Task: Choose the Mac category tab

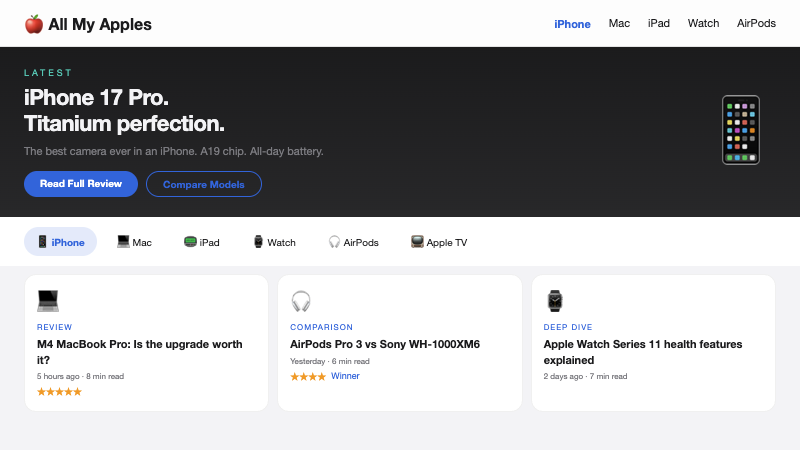Action: (x=134, y=242)
